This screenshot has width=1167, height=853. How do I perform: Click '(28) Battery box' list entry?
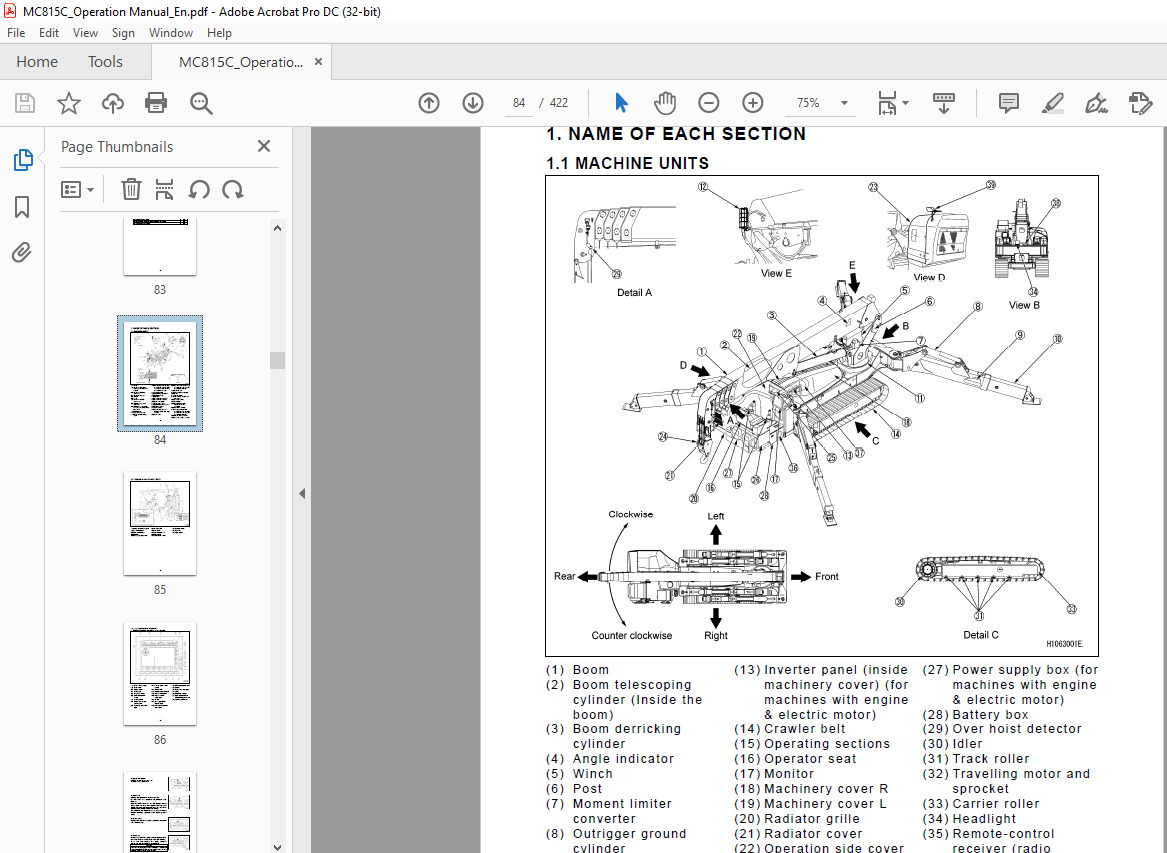(975, 715)
